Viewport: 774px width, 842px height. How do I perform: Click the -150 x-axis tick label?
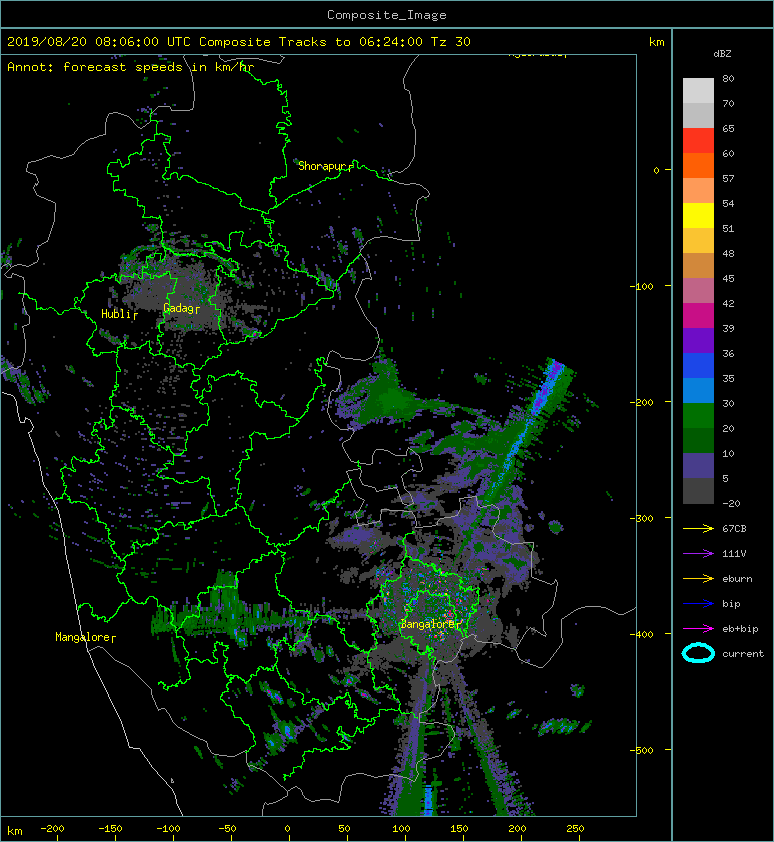coord(111,829)
